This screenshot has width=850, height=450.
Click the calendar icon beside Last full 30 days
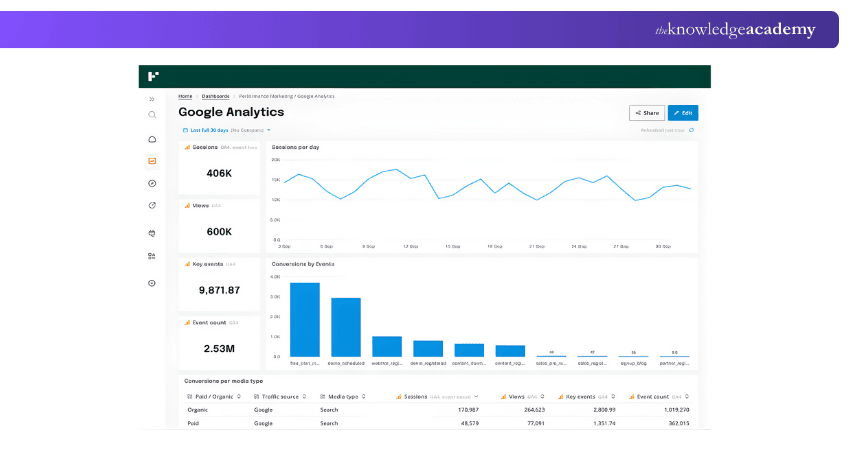pyautogui.click(x=185, y=130)
